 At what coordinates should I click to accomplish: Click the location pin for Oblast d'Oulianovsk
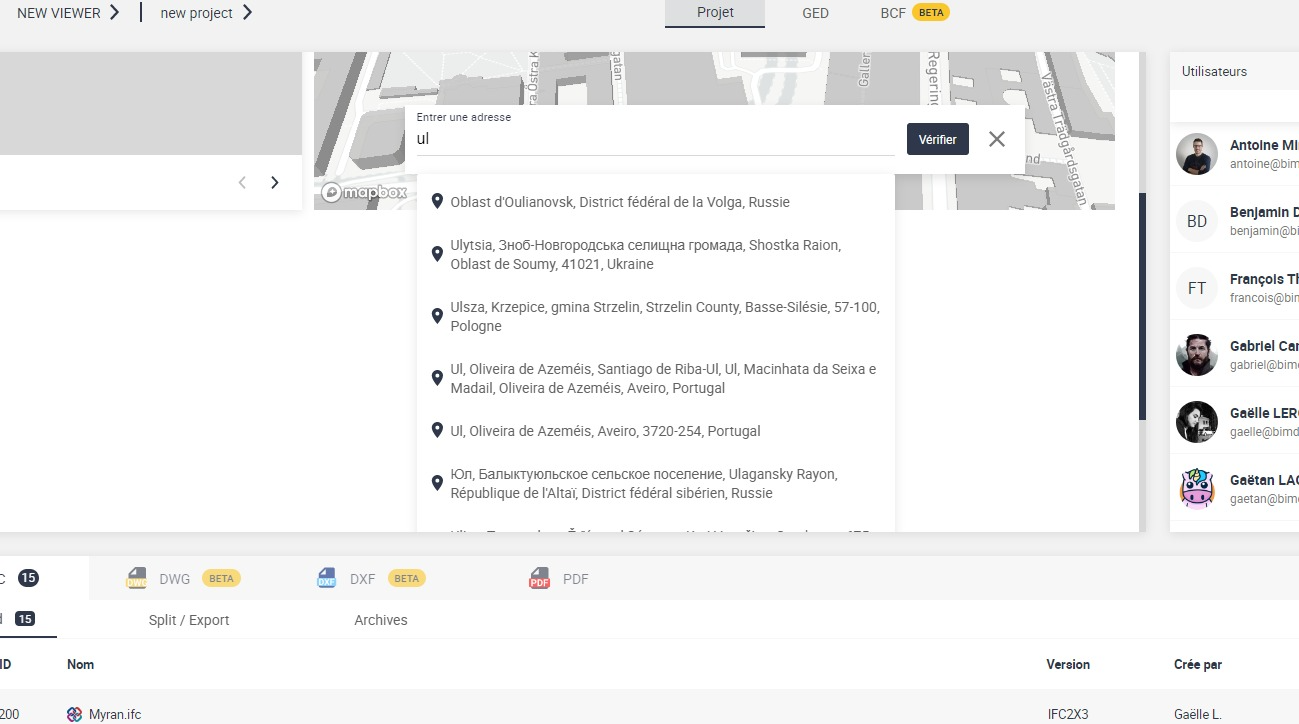pyautogui.click(x=437, y=201)
